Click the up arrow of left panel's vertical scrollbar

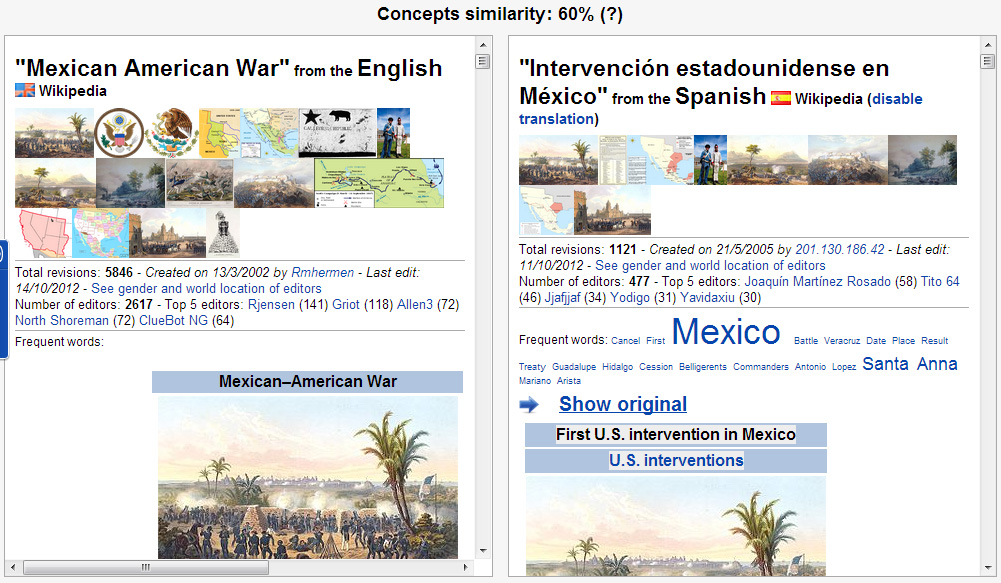click(483, 45)
